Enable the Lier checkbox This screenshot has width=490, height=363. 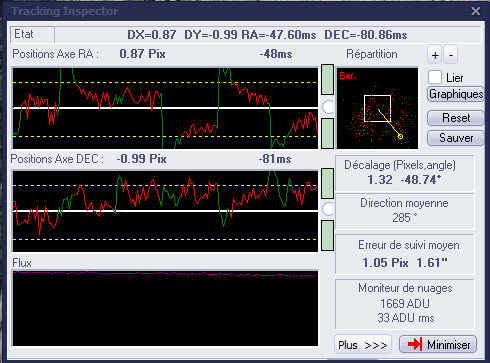(435, 77)
